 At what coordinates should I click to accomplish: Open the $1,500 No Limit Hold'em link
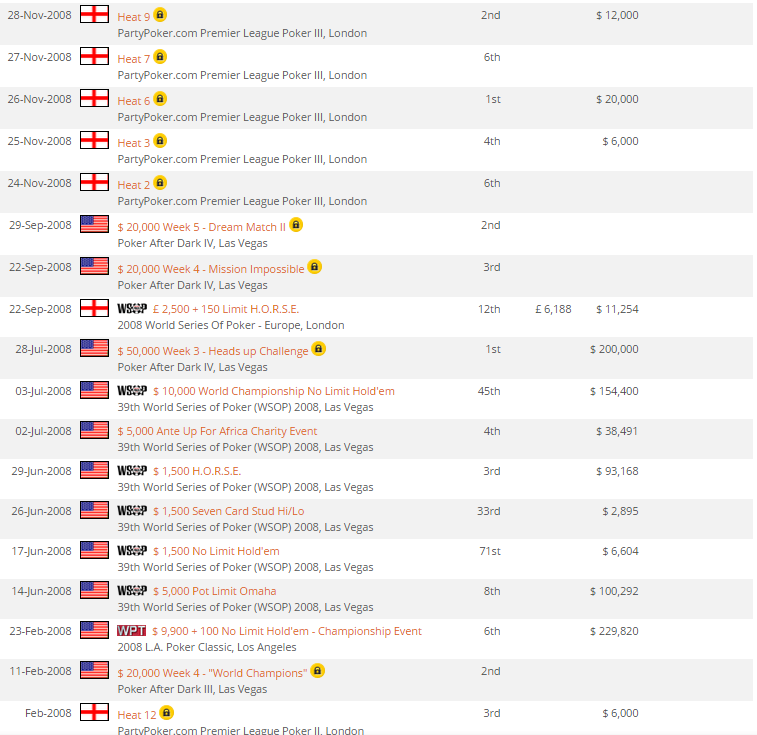(216, 551)
